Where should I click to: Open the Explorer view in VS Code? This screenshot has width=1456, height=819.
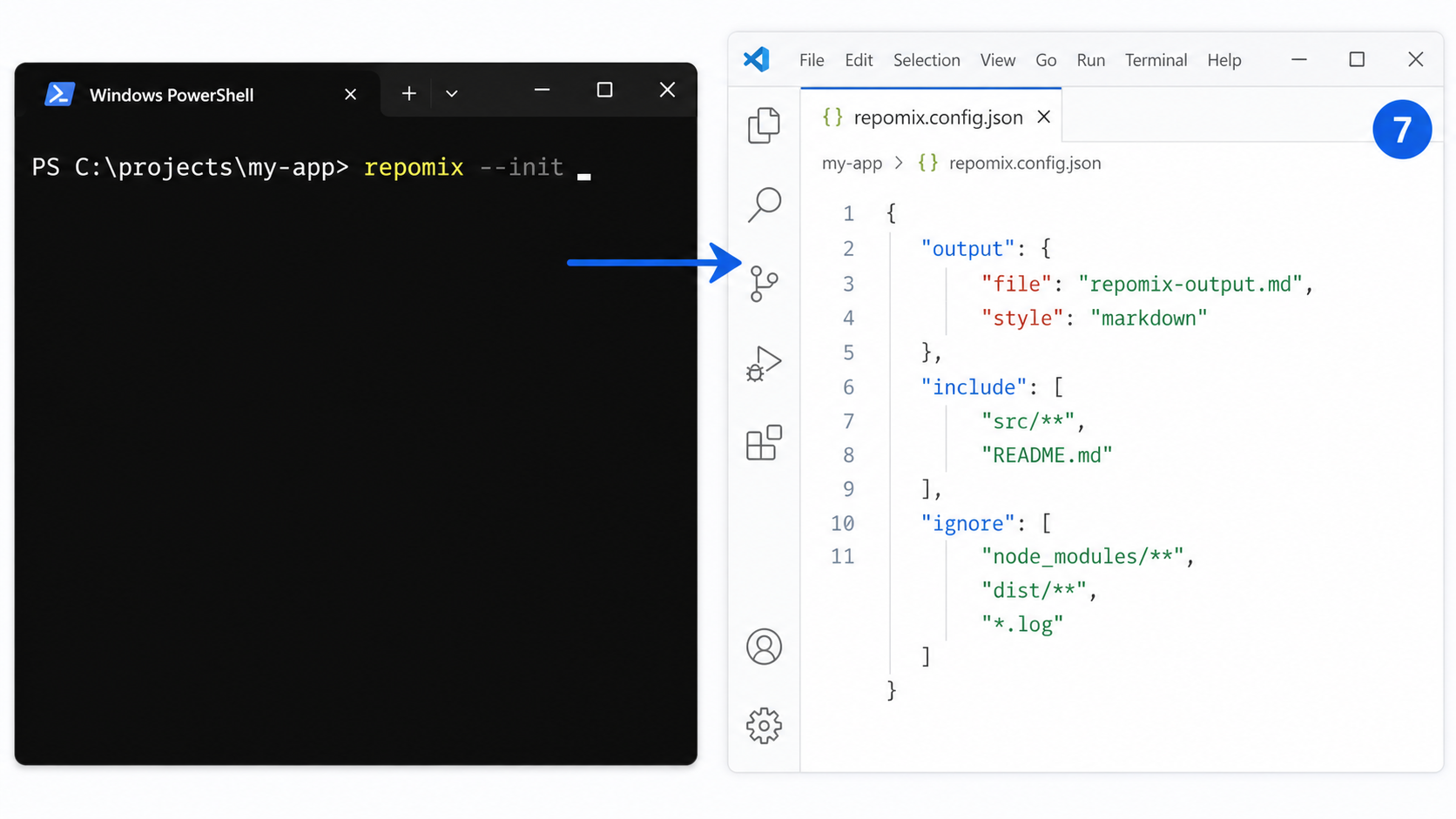tap(764, 125)
